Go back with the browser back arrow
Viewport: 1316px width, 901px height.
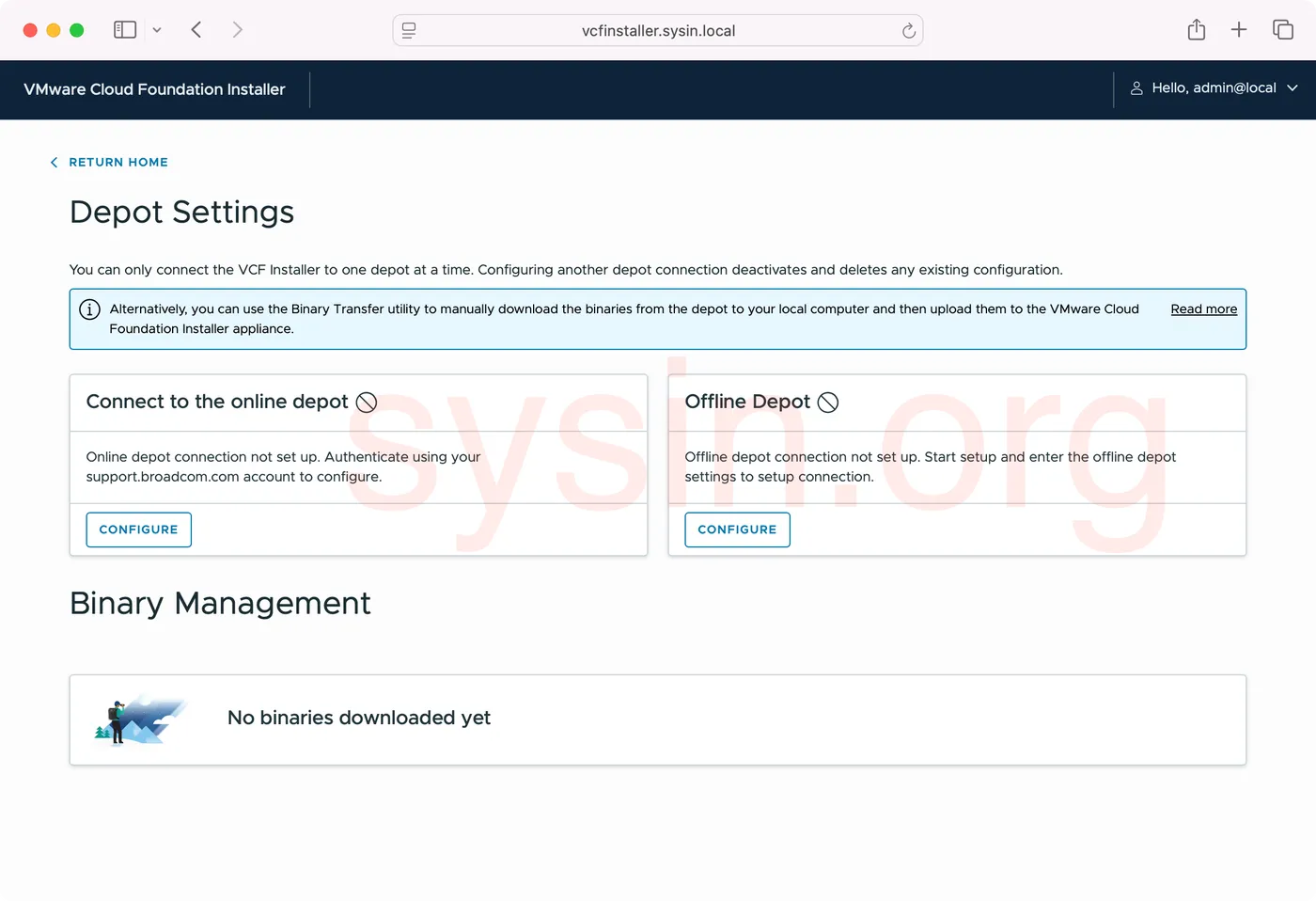pos(196,30)
